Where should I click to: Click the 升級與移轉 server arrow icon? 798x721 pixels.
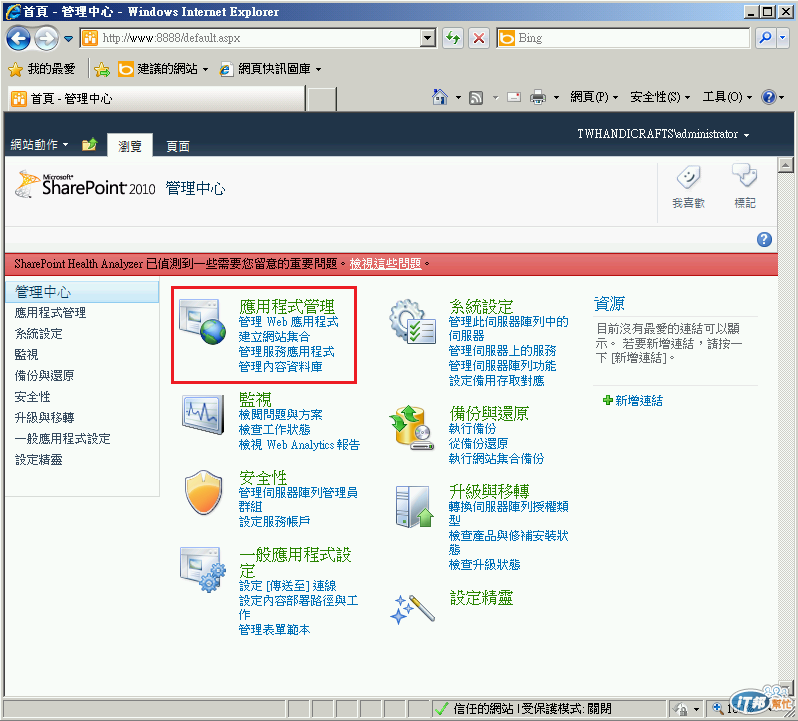pyautogui.click(x=414, y=507)
